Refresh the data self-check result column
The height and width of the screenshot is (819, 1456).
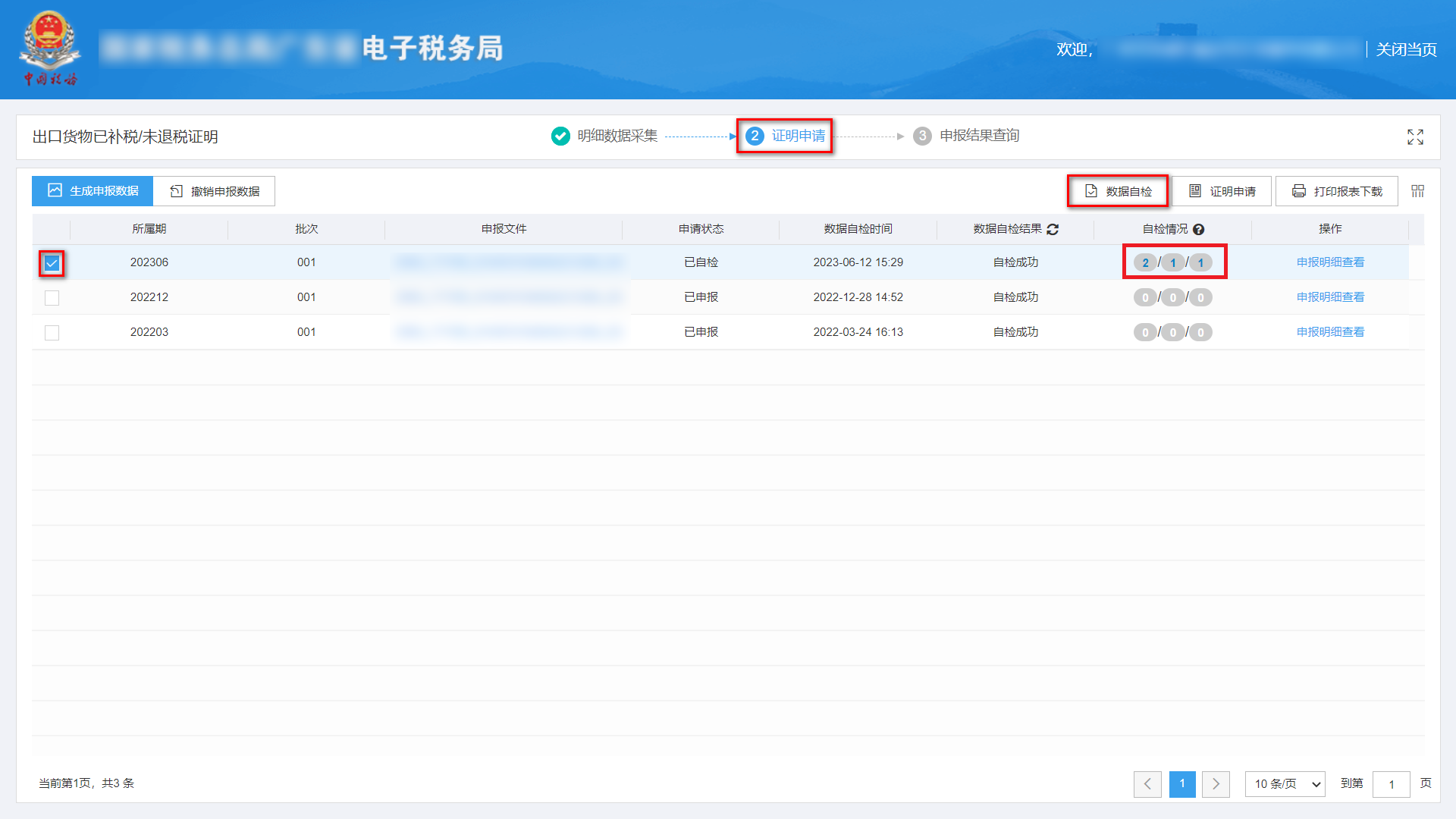(x=1053, y=229)
